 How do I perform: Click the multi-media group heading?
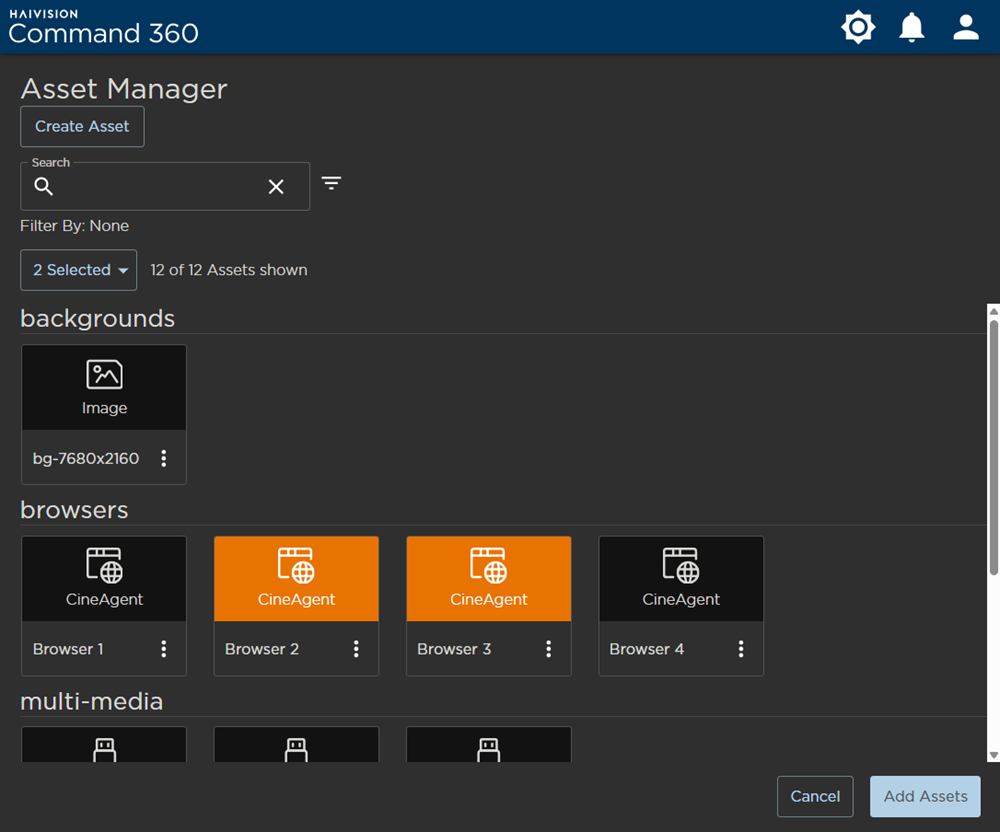[x=92, y=701]
